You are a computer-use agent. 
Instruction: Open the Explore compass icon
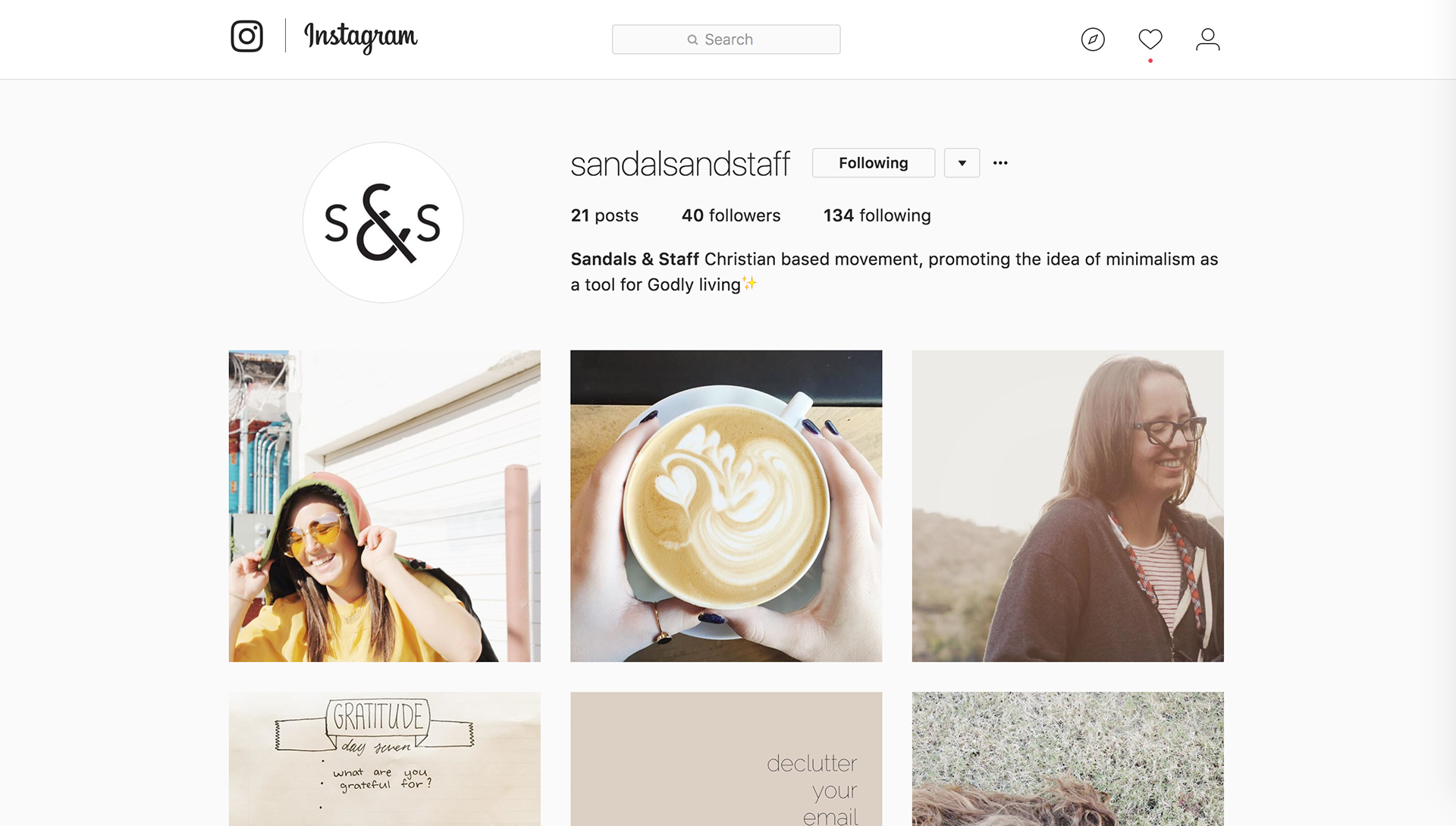[1093, 39]
